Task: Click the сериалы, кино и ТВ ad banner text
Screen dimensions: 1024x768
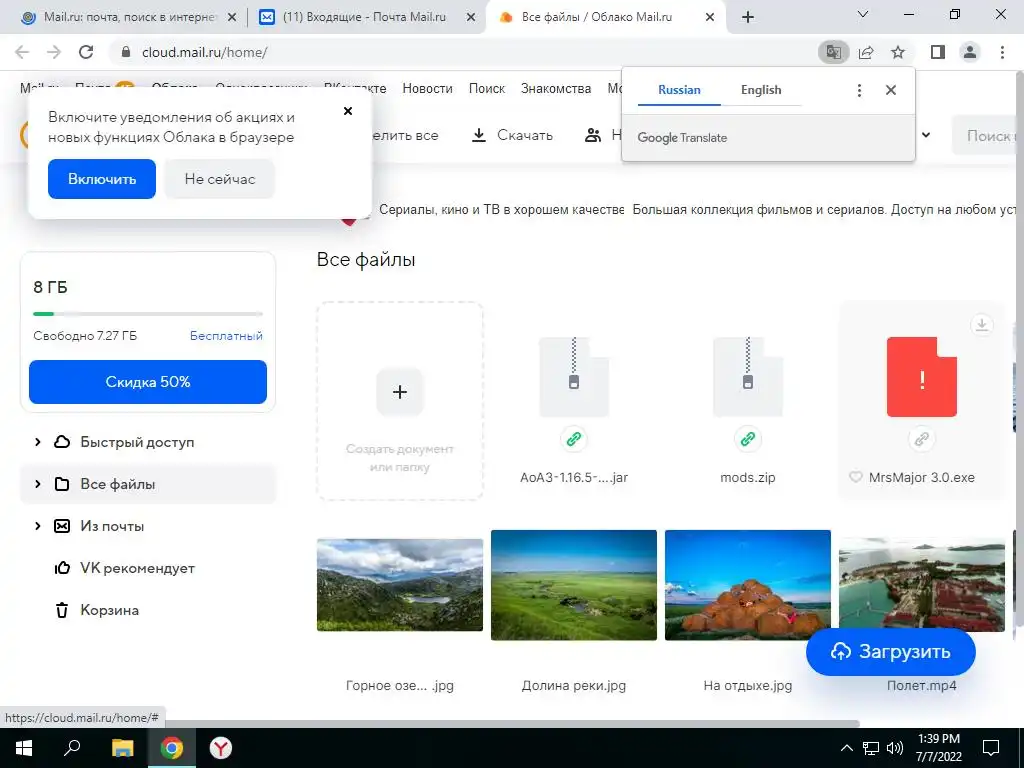Action: tap(502, 210)
